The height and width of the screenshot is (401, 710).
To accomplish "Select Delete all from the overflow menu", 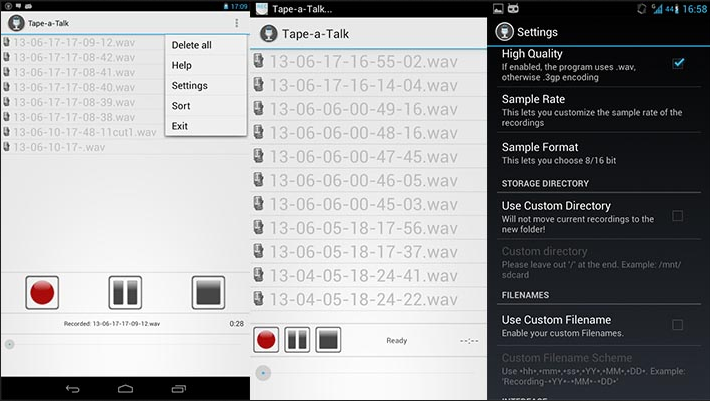I will [x=206, y=45].
